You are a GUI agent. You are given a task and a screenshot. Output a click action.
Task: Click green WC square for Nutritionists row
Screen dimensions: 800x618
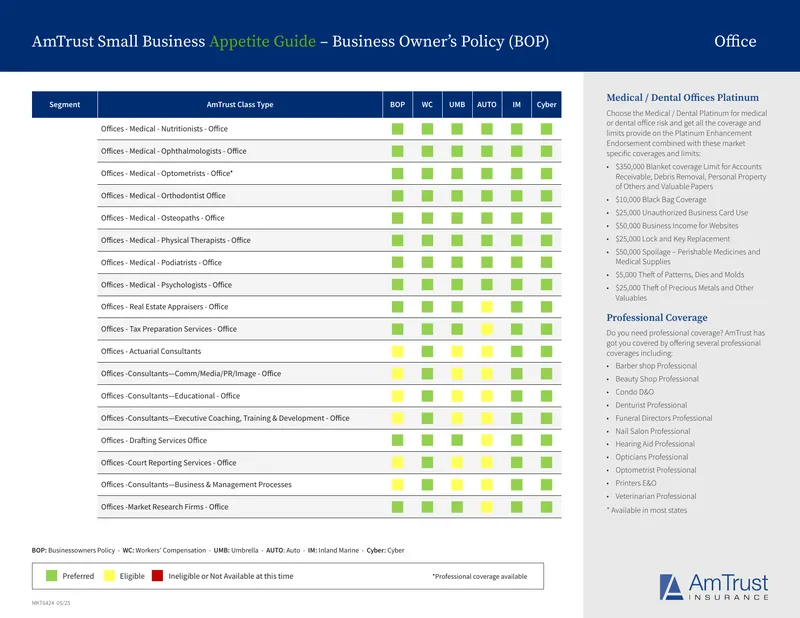click(x=427, y=129)
